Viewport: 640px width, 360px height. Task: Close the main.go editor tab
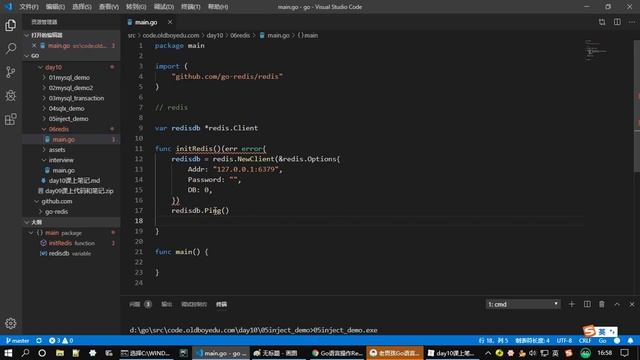coord(170,22)
